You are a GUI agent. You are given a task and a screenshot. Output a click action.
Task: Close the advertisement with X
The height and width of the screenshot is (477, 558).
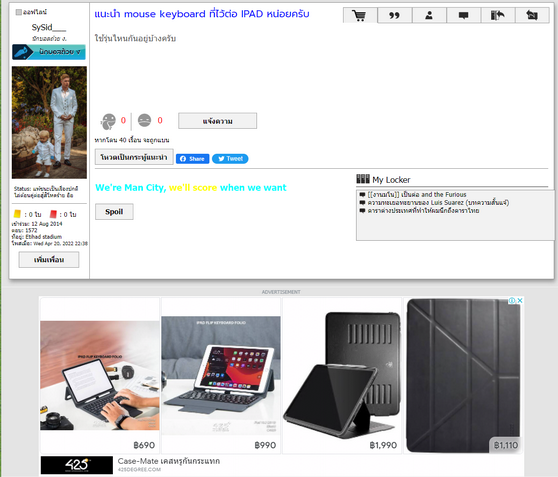pyautogui.click(x=520, y=300)
